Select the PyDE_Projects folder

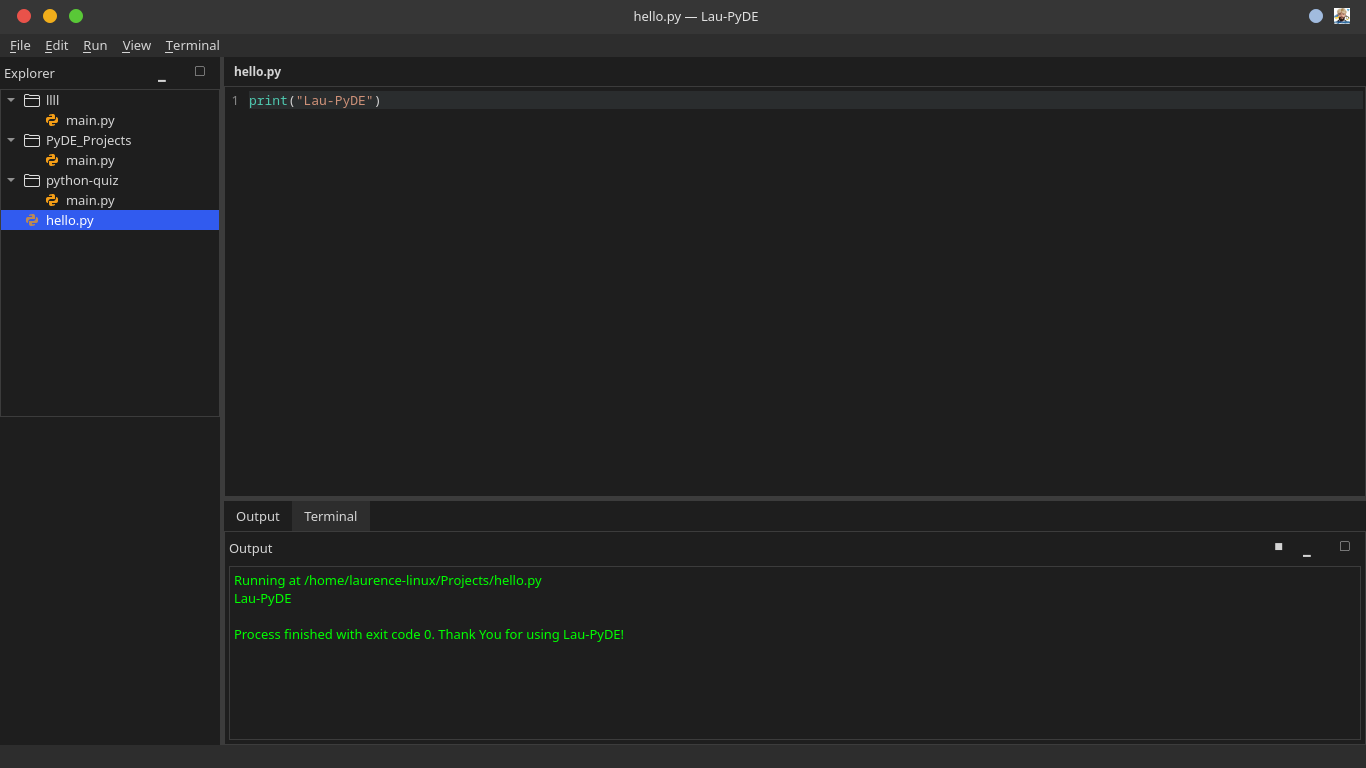click(89, 140)
